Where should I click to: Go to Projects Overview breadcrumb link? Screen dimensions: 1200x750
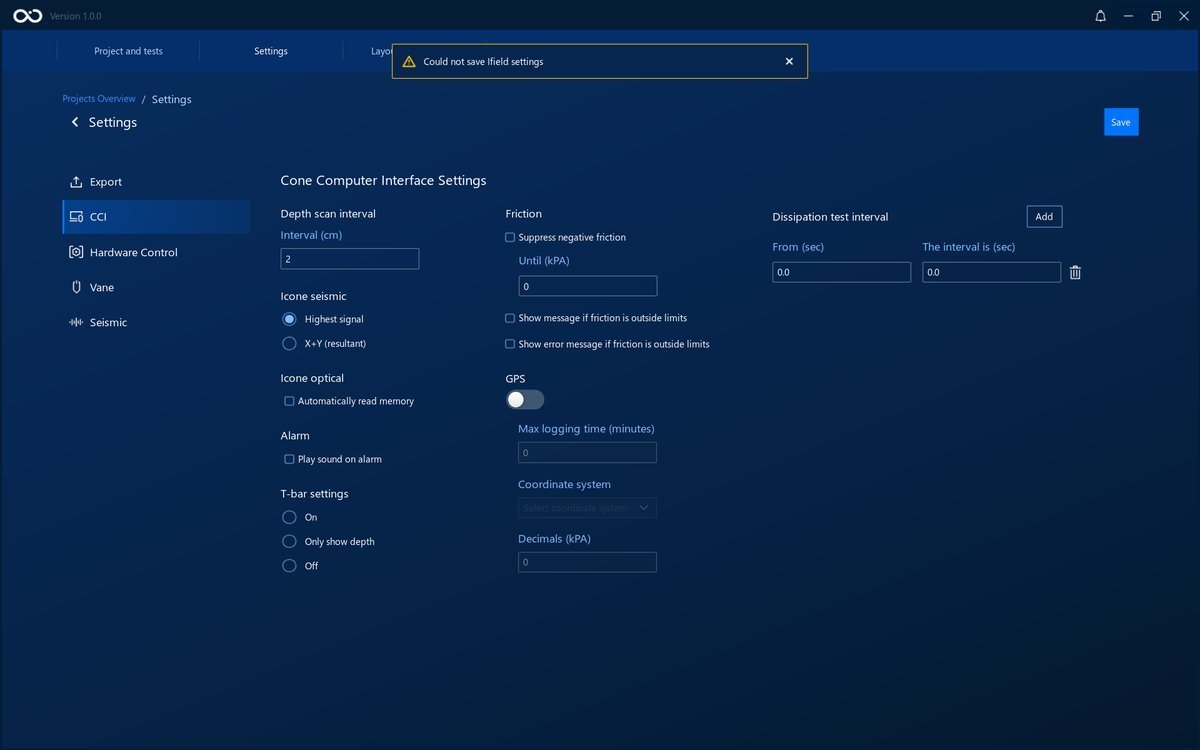click(99, 99)
